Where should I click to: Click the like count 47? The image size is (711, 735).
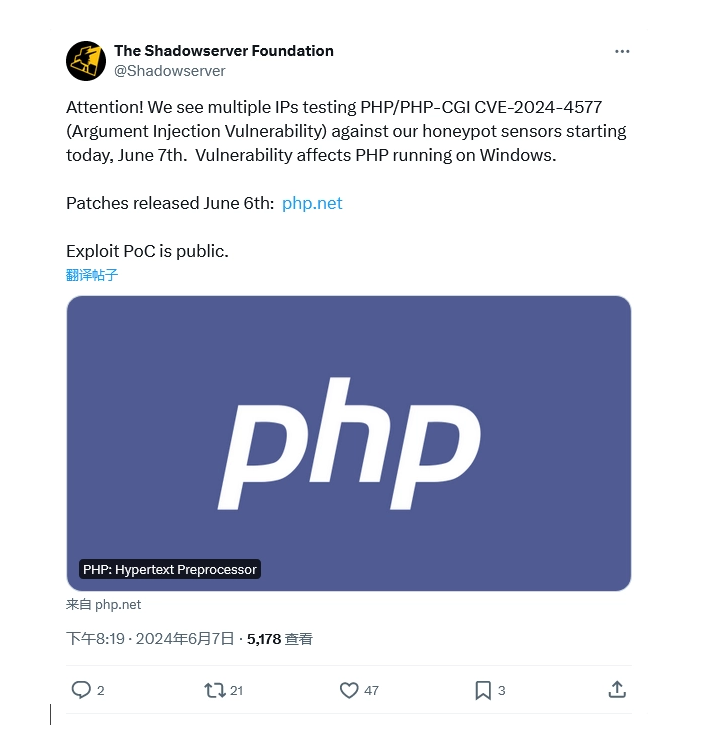(x=371, y=690)
